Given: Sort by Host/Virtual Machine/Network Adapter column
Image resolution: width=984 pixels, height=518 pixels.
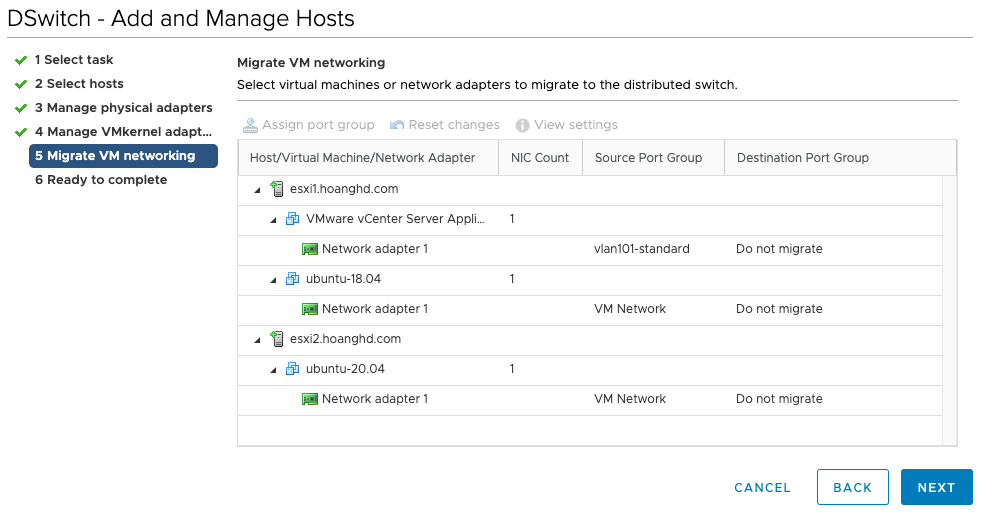Looking at the screenshot, I should click(x=368, y=158).
